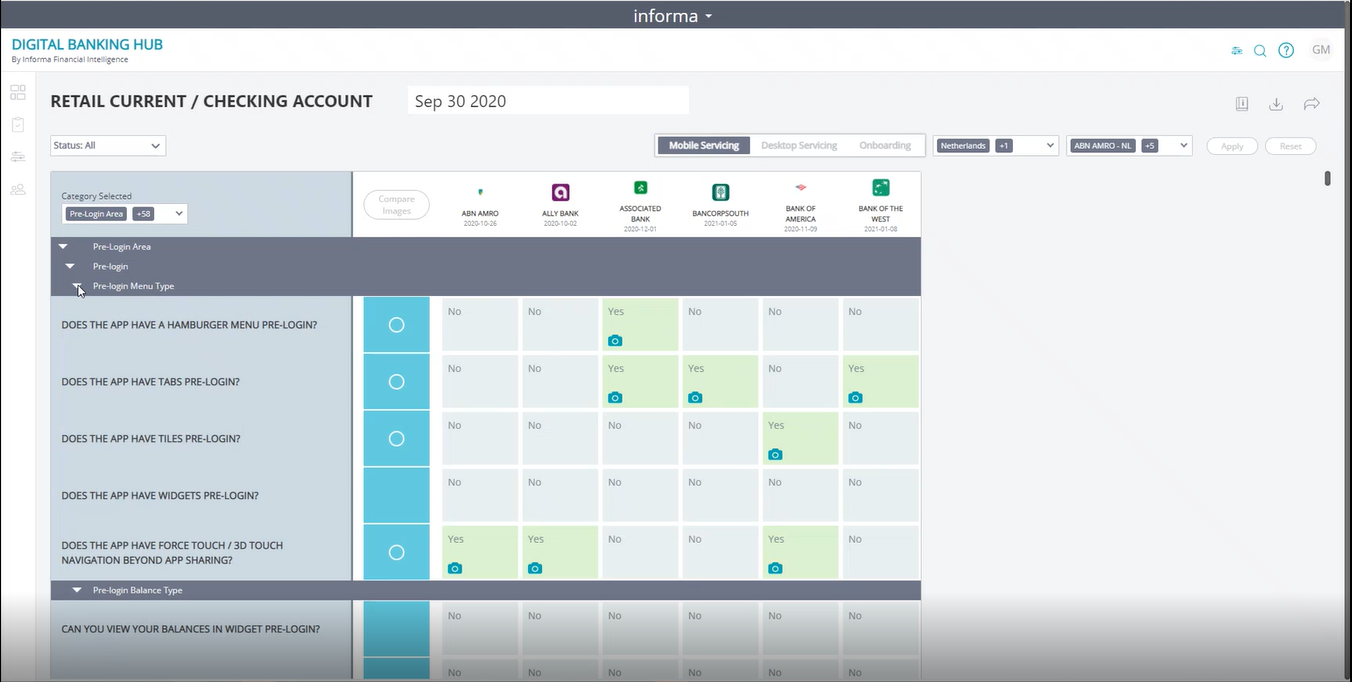Switch to Onboarding tab
This screenshot has width=1352, height=682.
click(885, 146)
